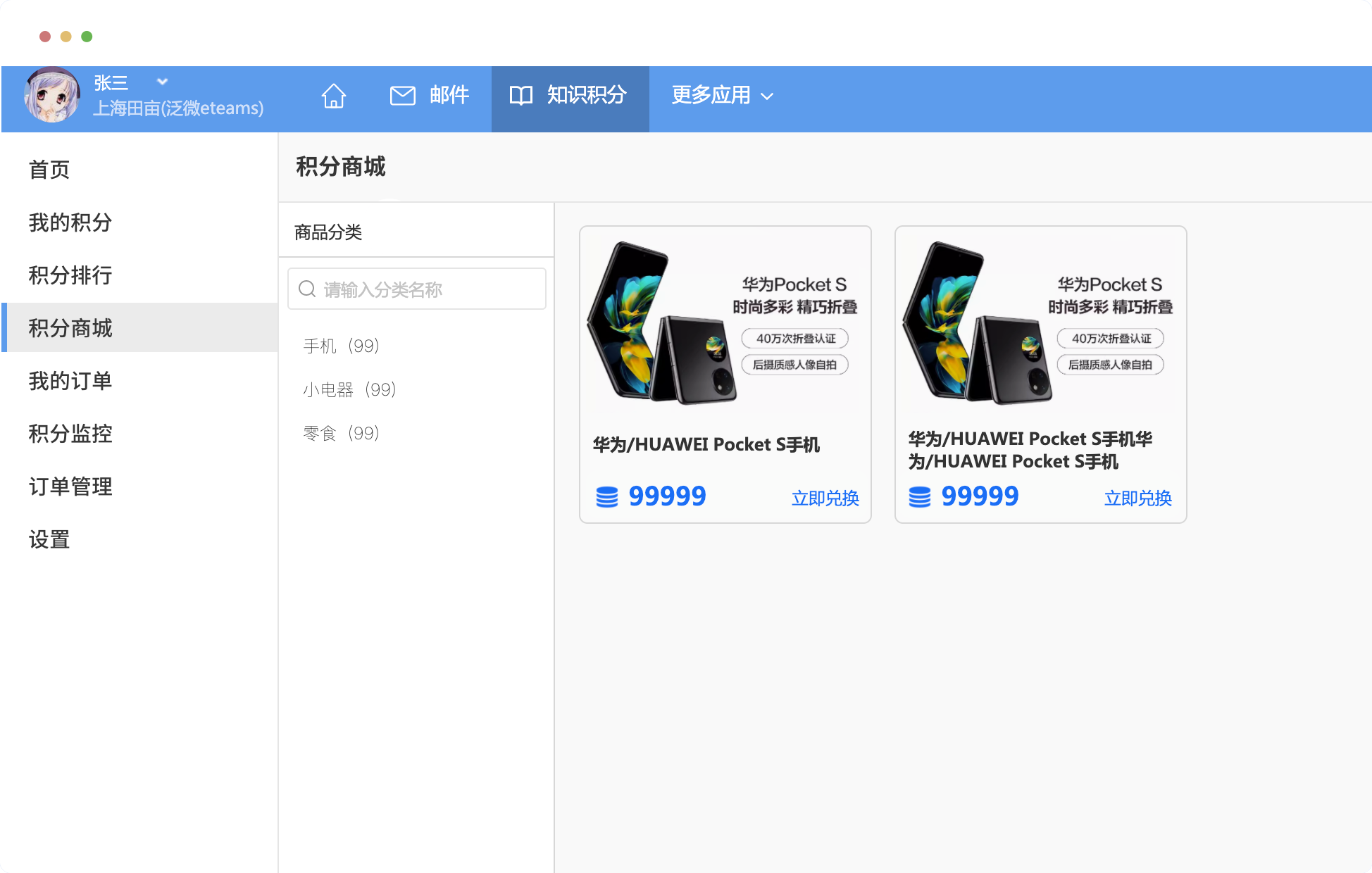The image size is (1372, 873).
Task: Go to 积分排行 in the sidebar
Action: pos(70,275)
